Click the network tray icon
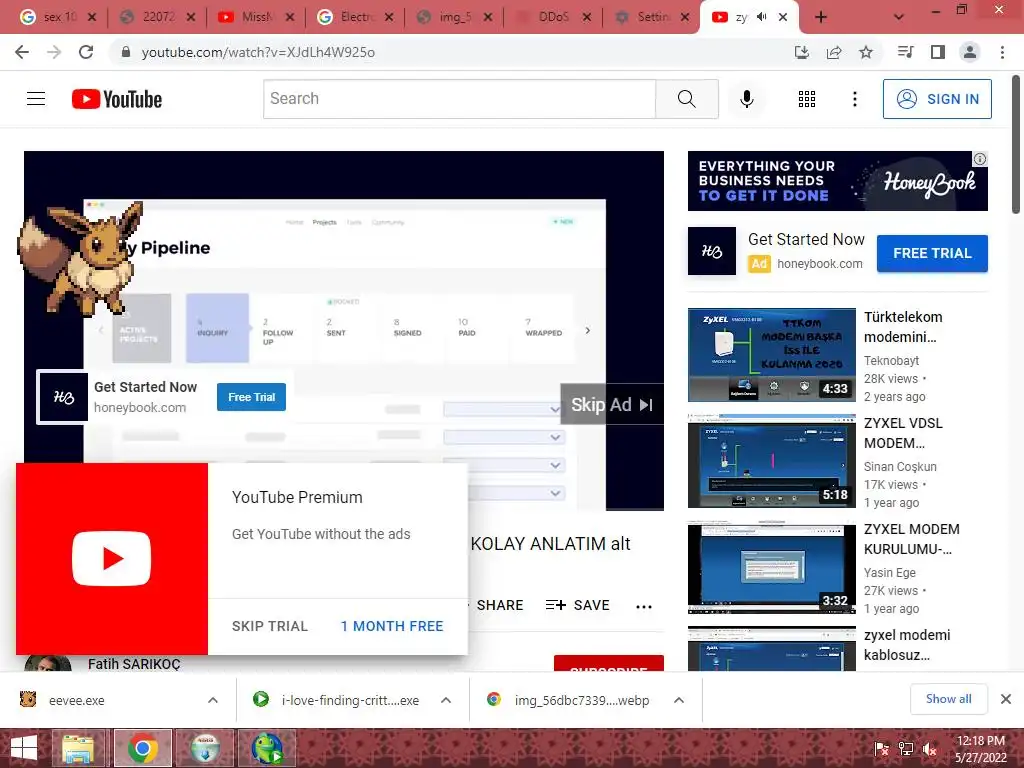 coord(906,749)
